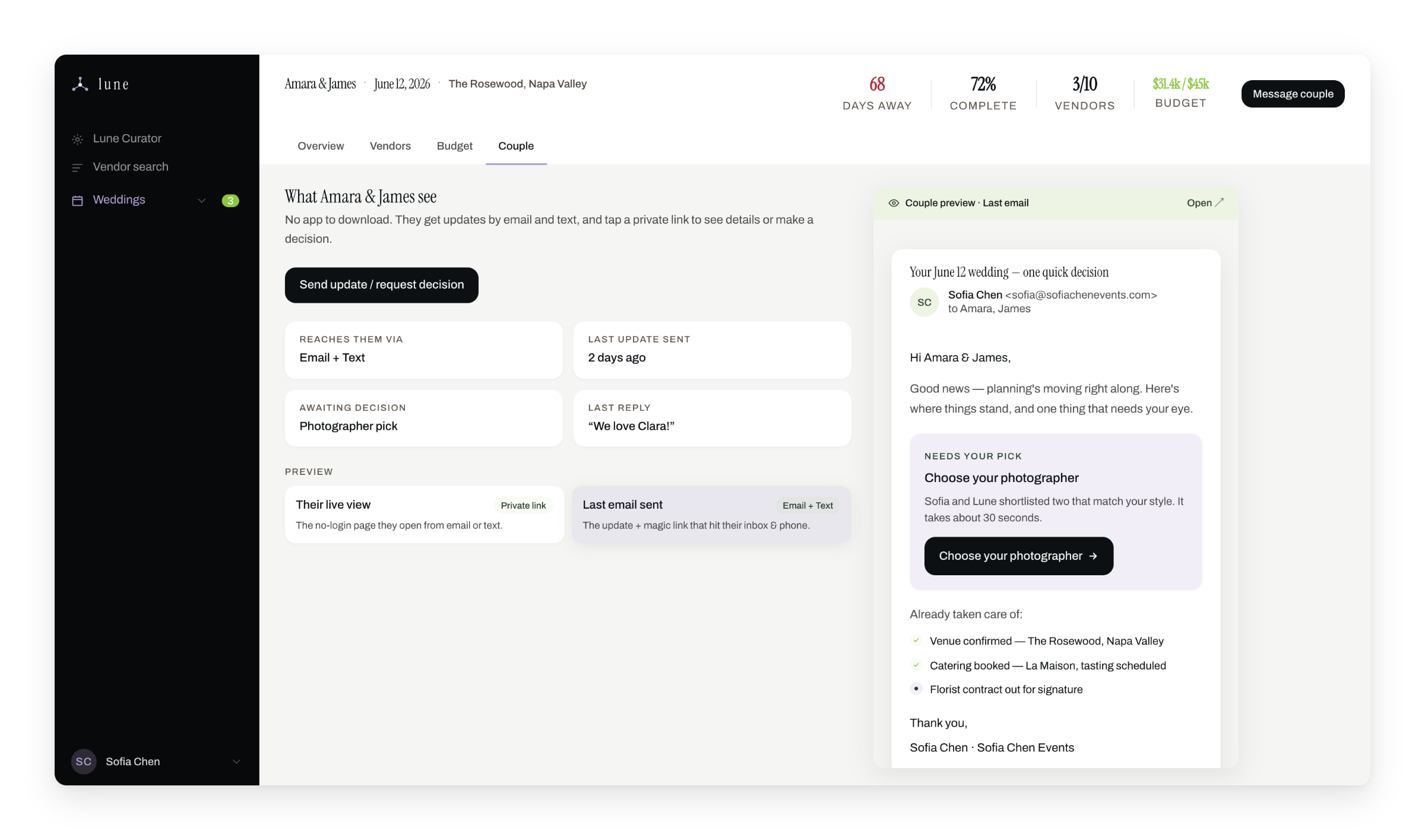Click the SC avatar beside Sofia Chen
Viewport: 1425px width, 840px height.
pos(84,761)
